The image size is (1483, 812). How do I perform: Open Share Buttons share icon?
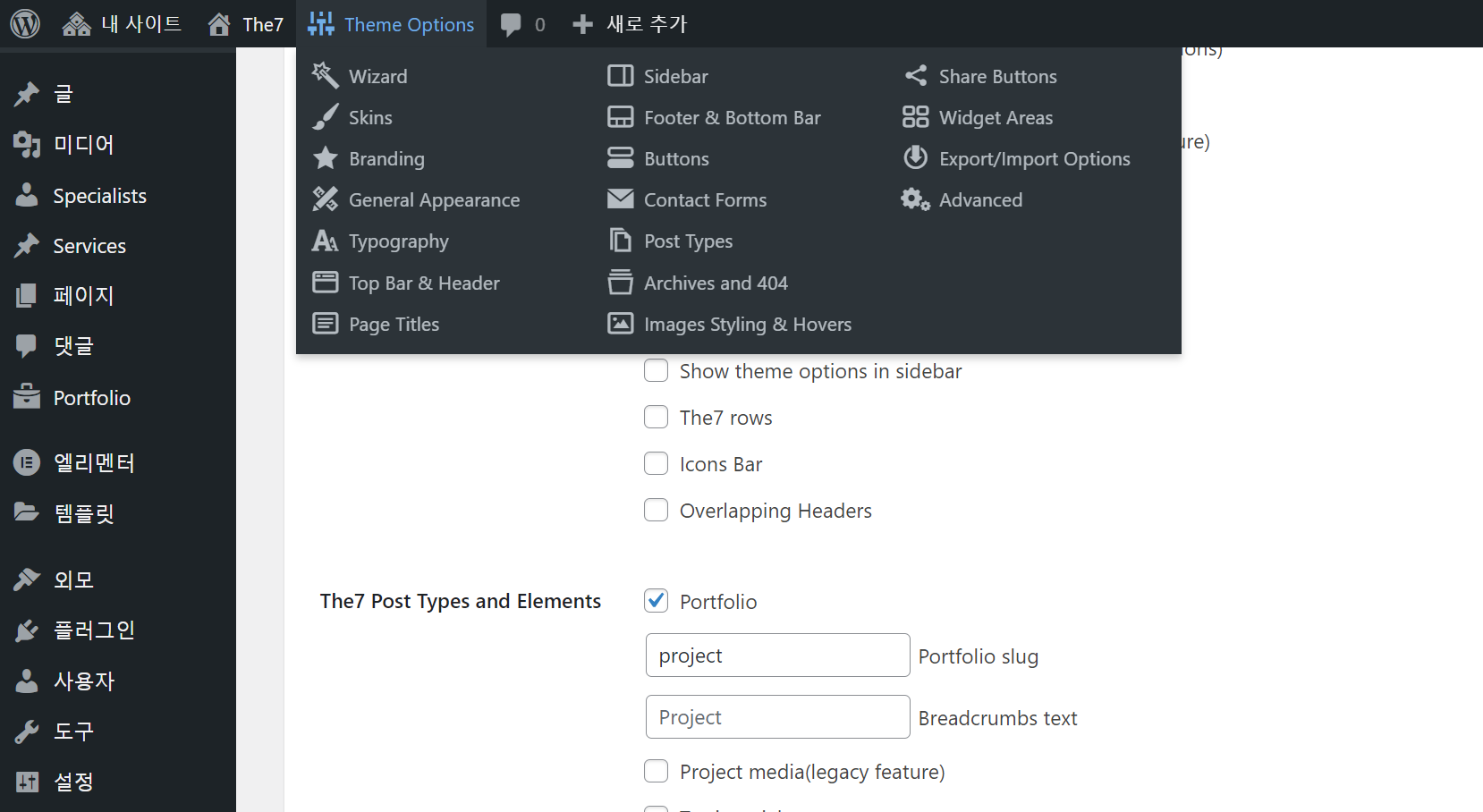[x=915, y=75]
